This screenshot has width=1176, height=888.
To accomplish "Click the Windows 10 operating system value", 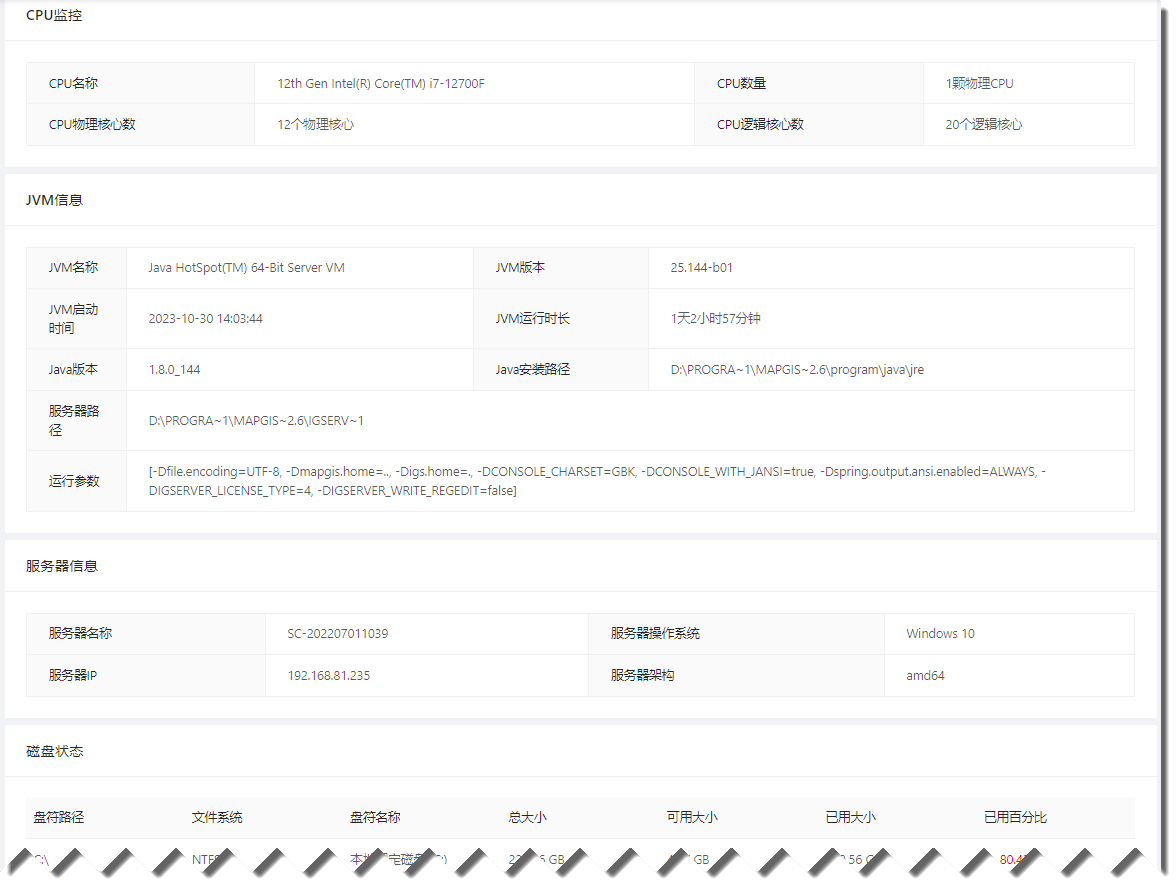I will 940,634.
